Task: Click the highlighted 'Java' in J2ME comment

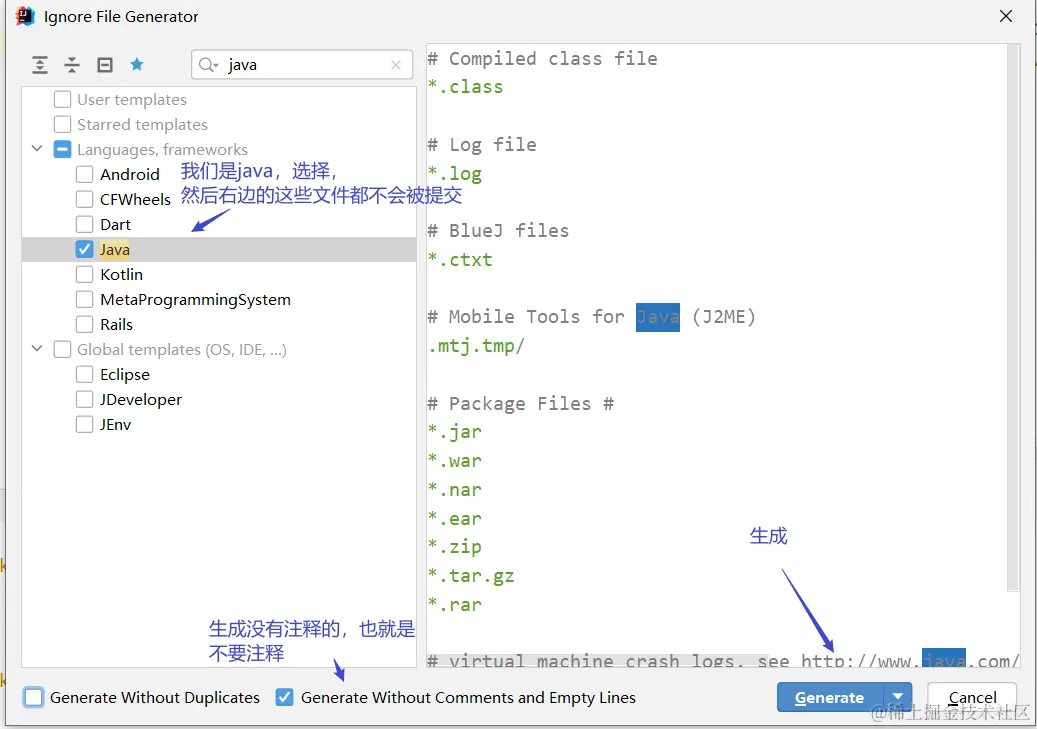Action: pos(657,317)
